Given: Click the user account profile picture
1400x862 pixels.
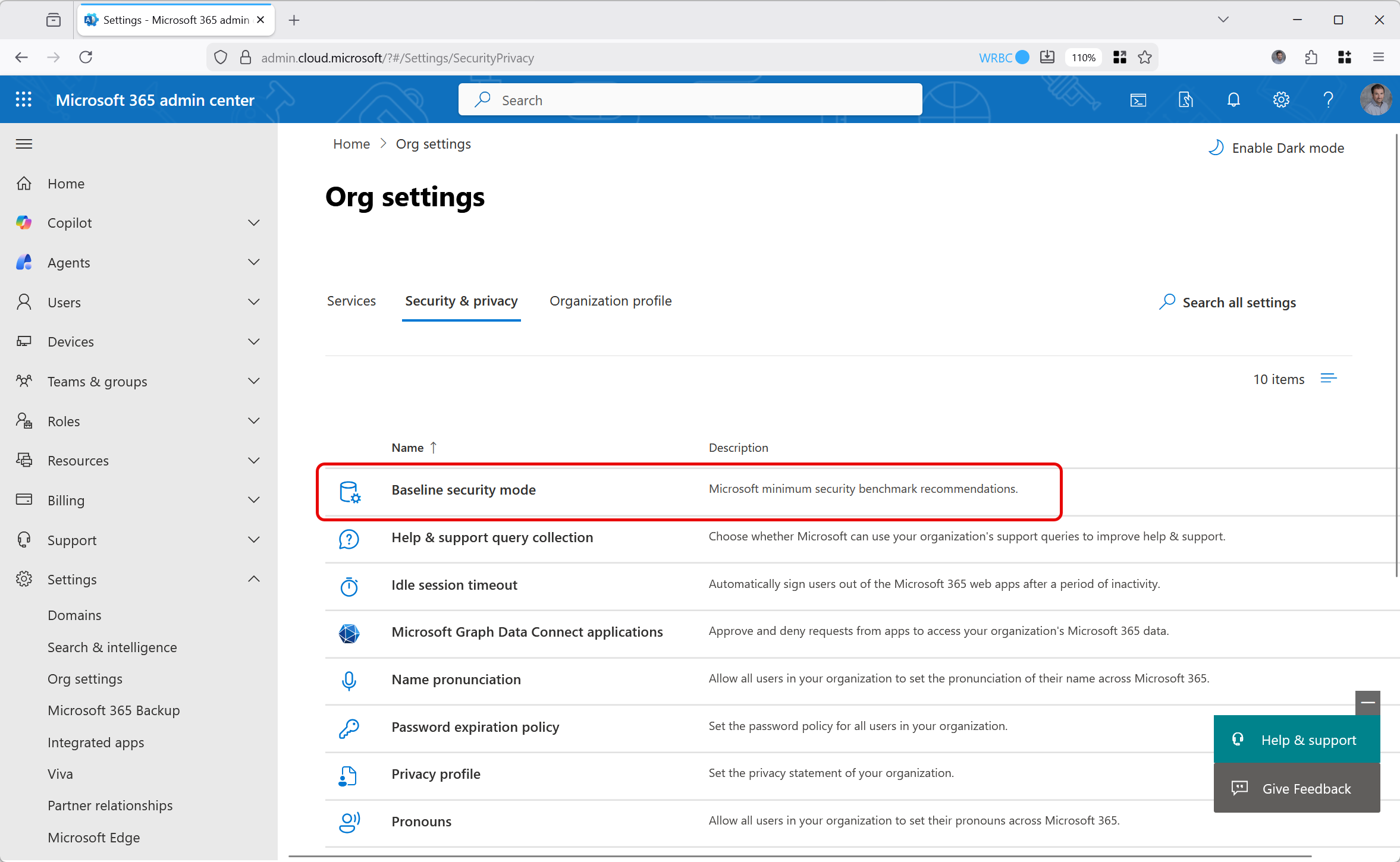Looking at the screenshot, I should click(1375, 100).
